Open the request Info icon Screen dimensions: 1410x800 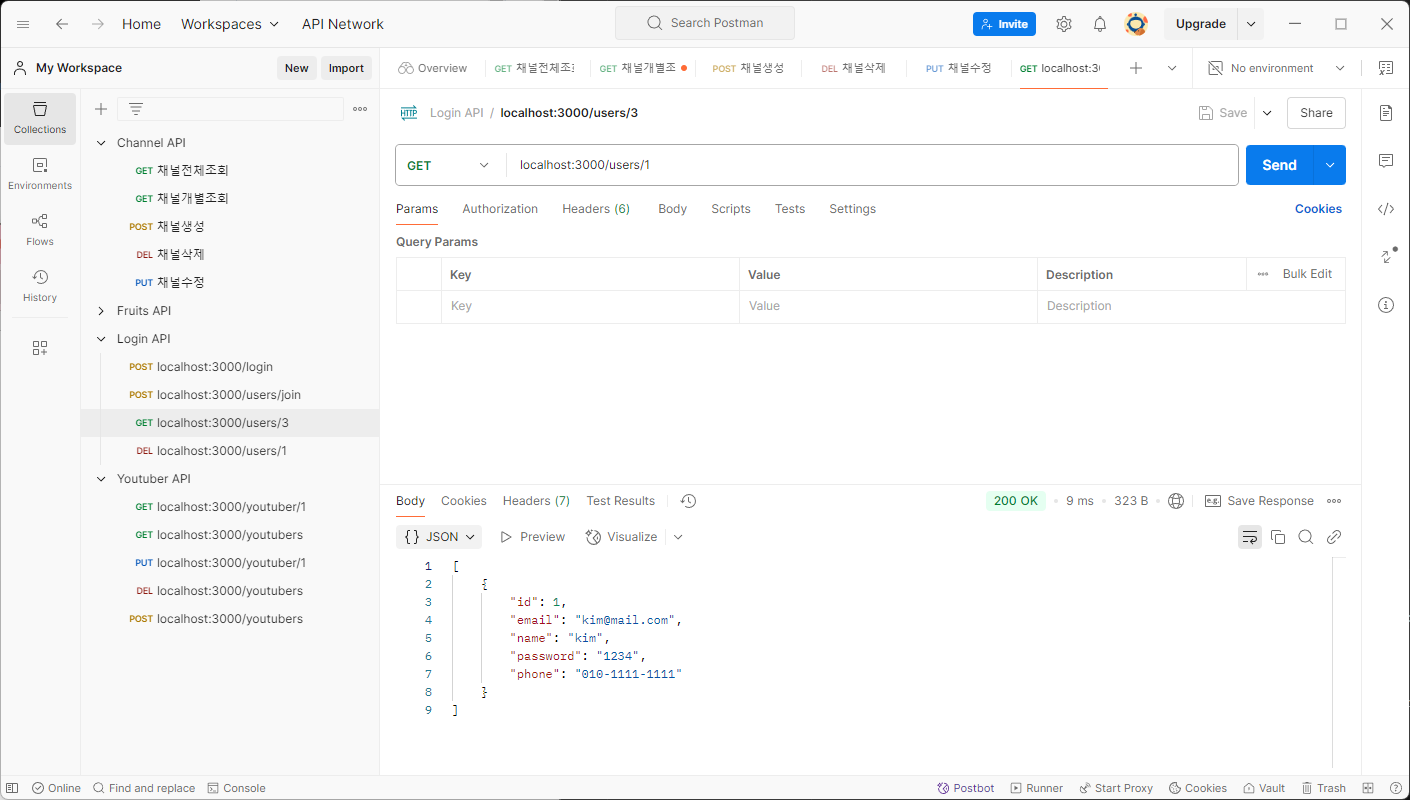tap(1386, 305)
